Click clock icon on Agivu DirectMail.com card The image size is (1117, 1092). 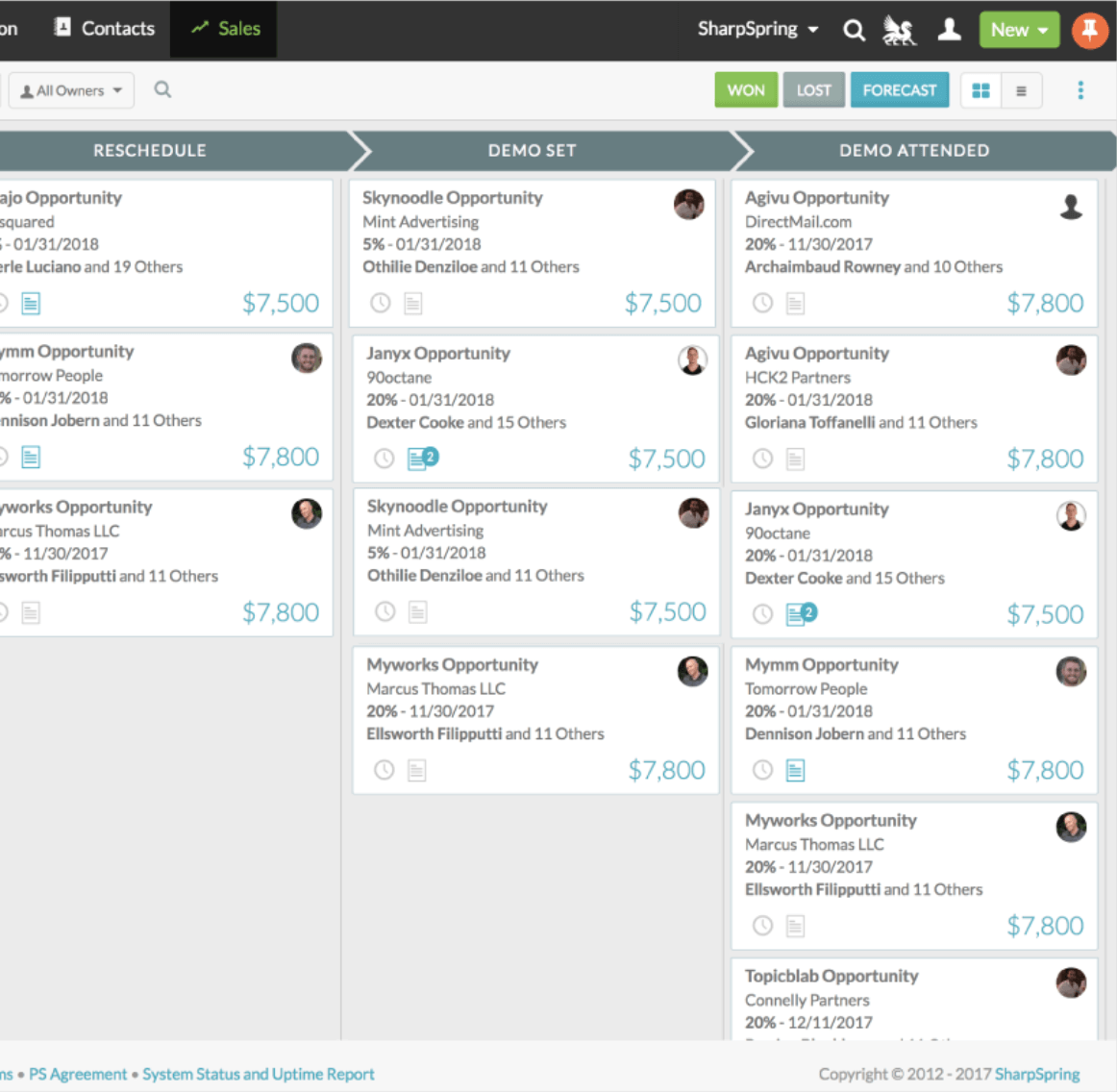(762, 304)
